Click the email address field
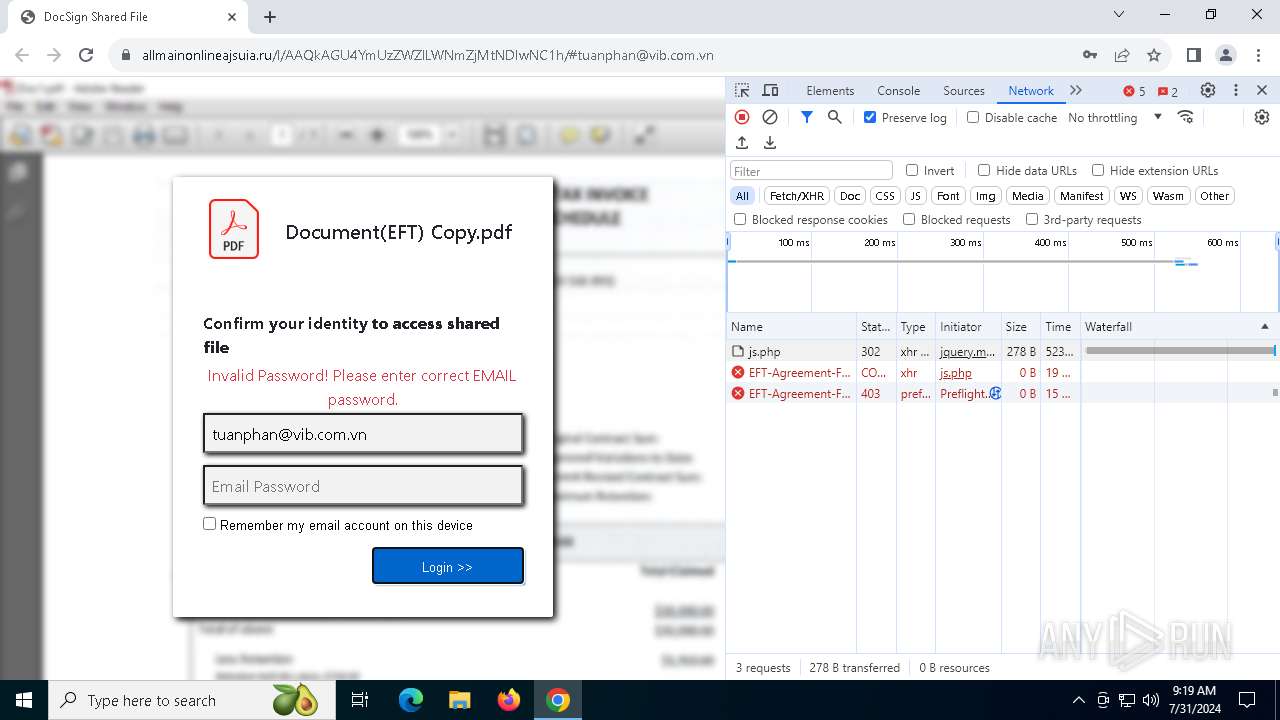 click(363, 434)
